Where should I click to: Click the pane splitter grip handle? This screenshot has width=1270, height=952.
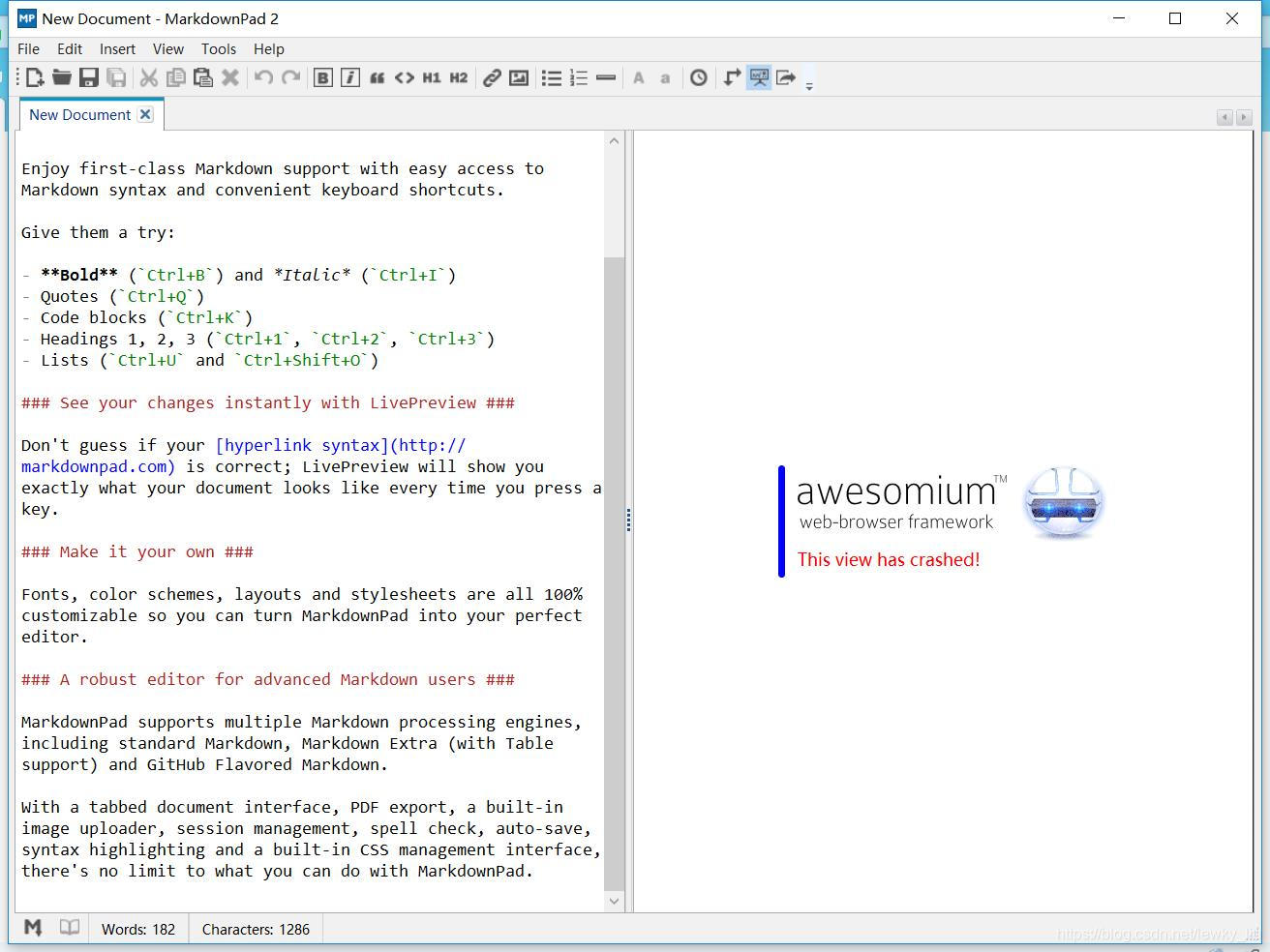(628, 521)
